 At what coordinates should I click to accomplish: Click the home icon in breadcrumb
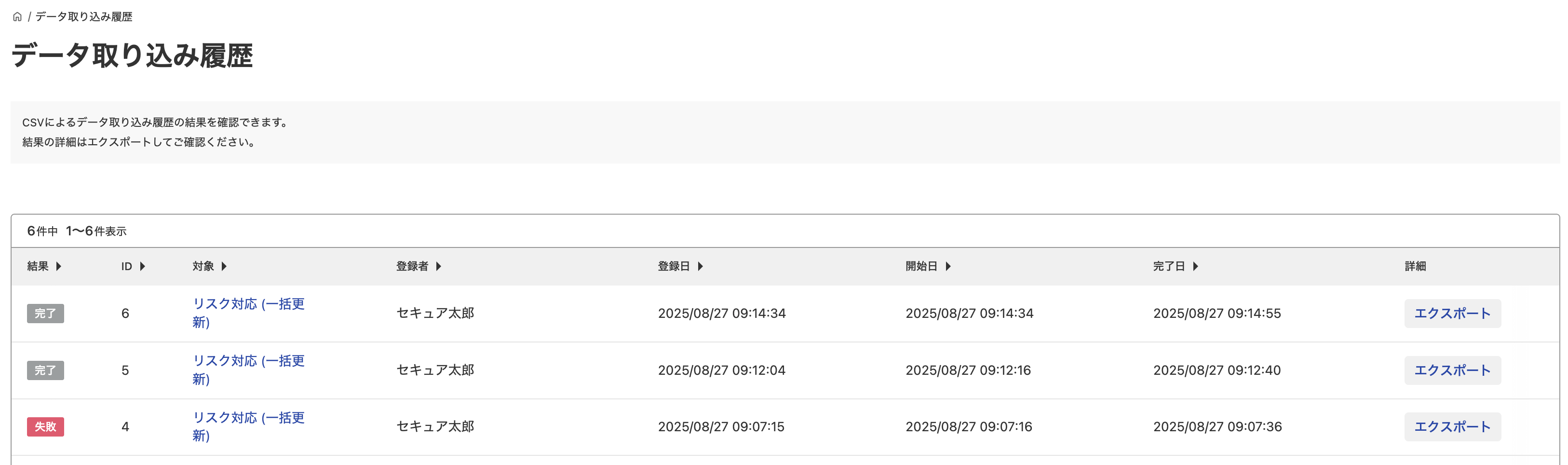17,17
